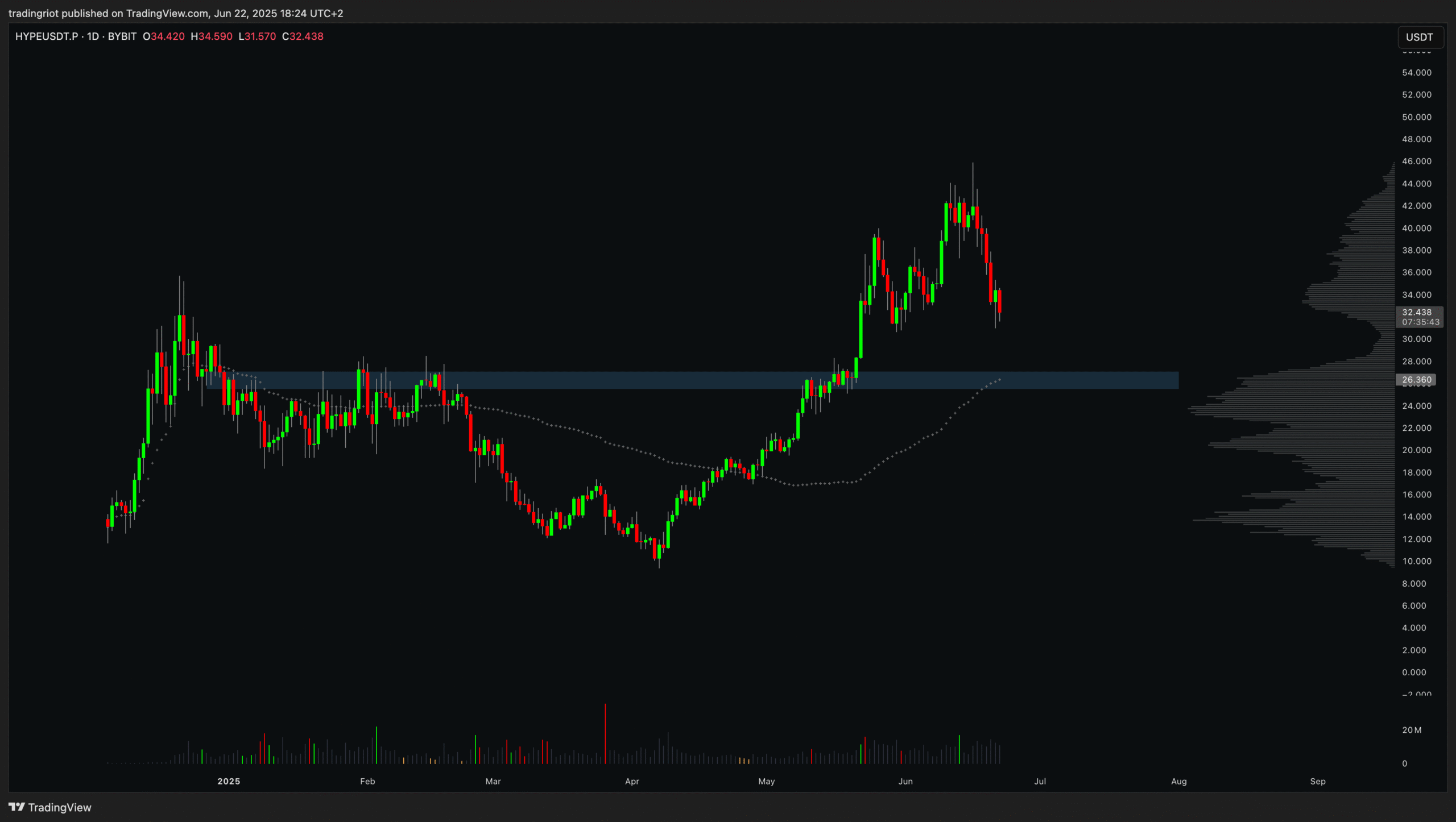Click the May label on time axis
This screenshot has width=1456, height=822.
(767, 781)
